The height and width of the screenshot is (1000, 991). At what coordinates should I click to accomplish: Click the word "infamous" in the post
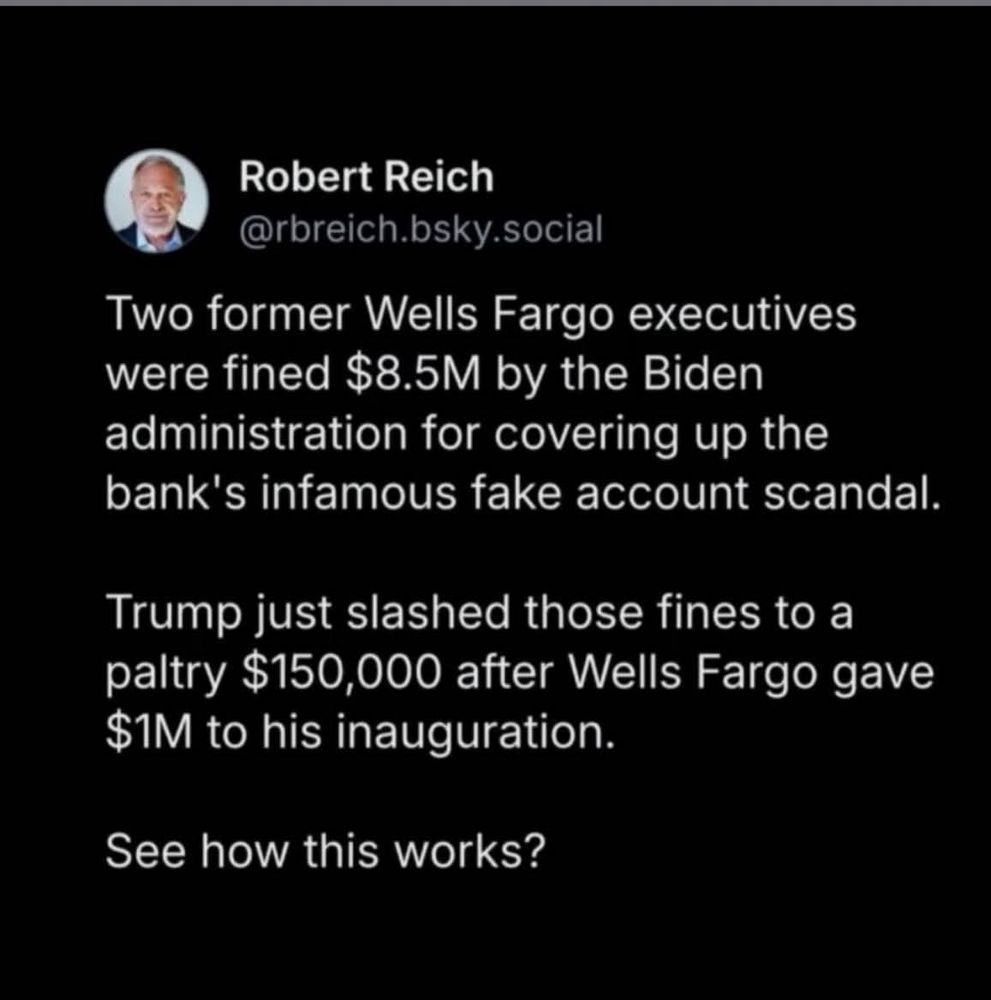pyautogui.click(x=359, y=494)
